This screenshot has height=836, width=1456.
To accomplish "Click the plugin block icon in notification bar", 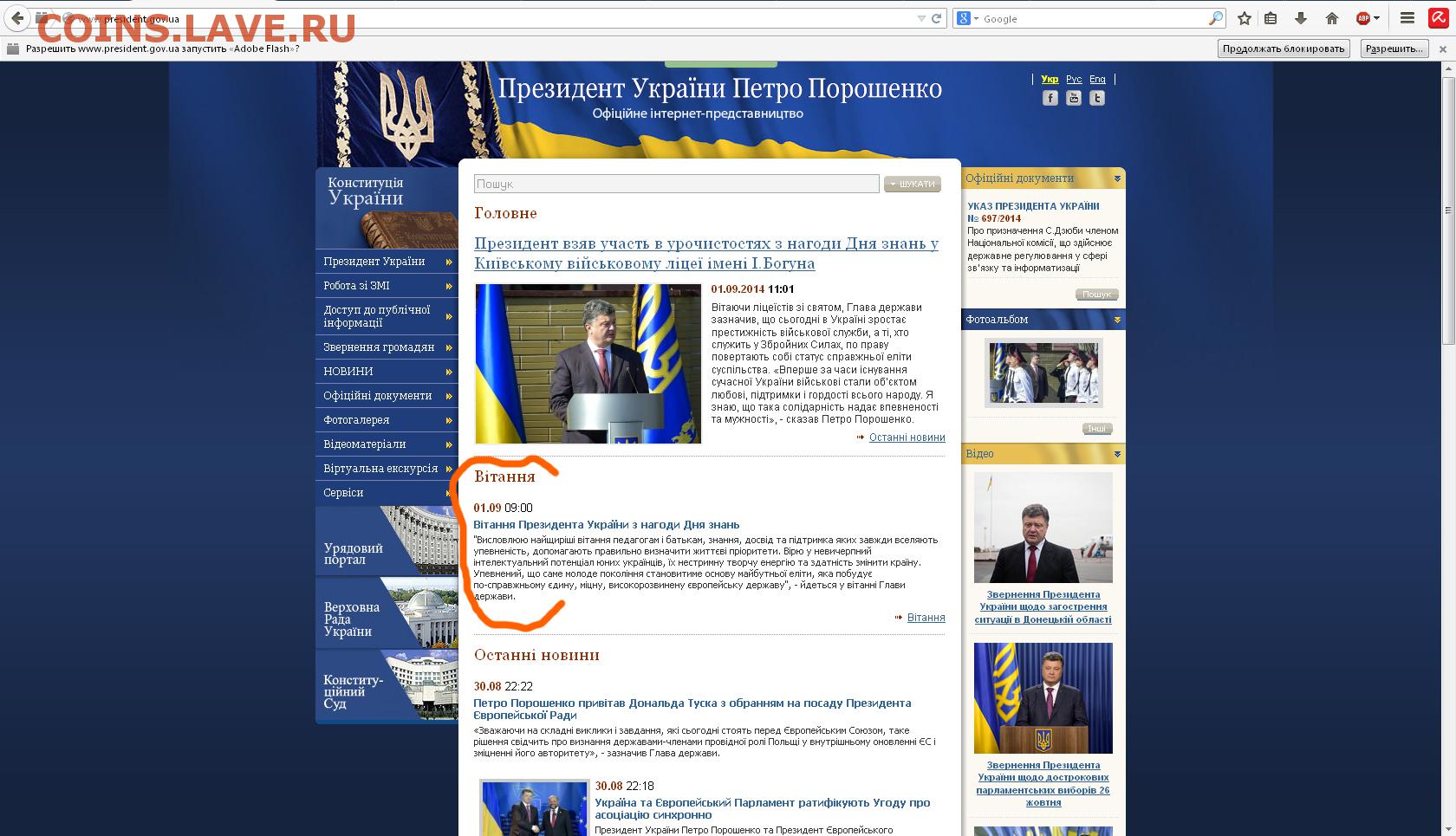I will [13, 49].
